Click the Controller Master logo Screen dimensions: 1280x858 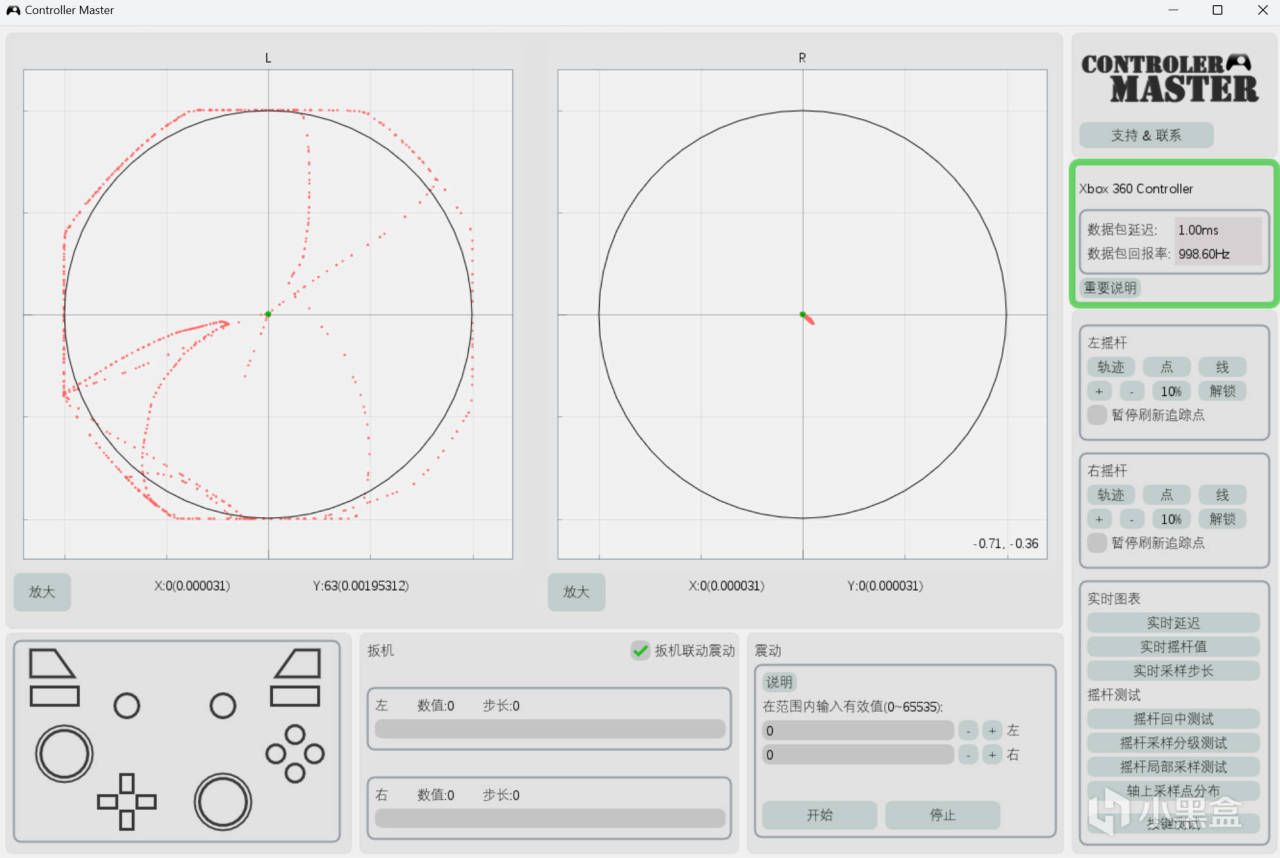click(x=1169, y=77)
